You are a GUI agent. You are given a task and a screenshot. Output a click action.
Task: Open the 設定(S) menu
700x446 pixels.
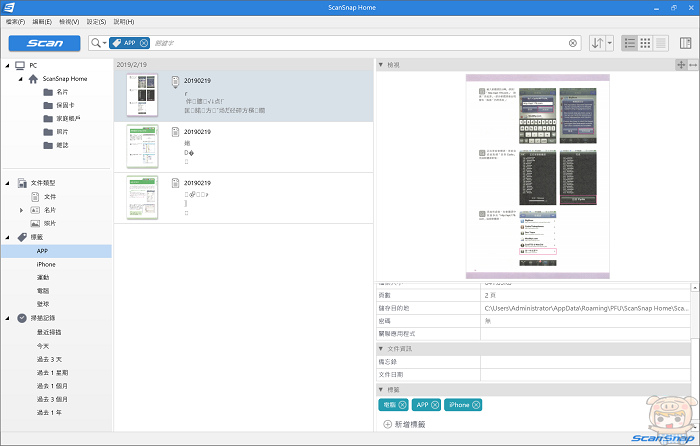coord(96,20)
